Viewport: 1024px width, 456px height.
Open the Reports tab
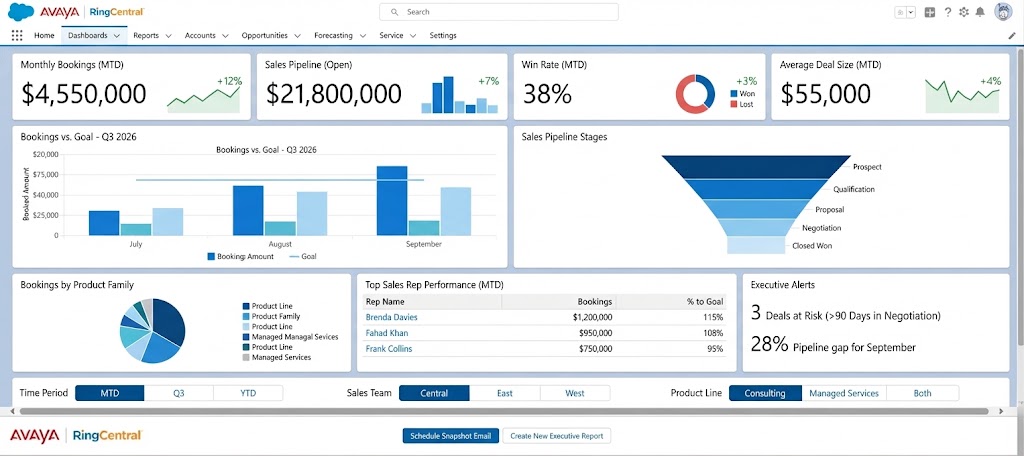146,35
